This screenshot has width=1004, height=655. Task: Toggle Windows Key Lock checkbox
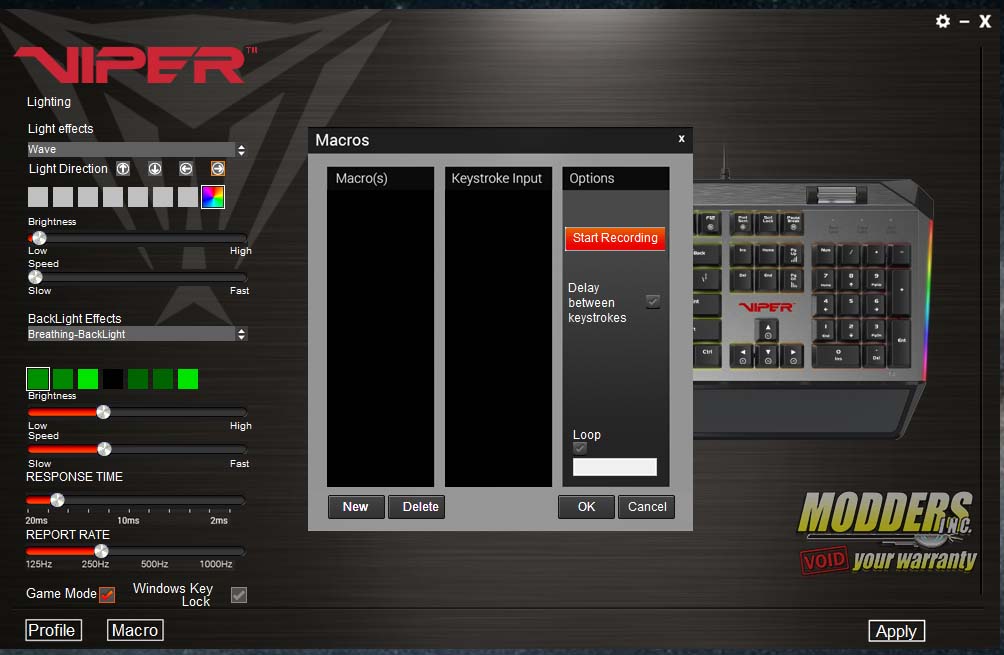point(239,595)
